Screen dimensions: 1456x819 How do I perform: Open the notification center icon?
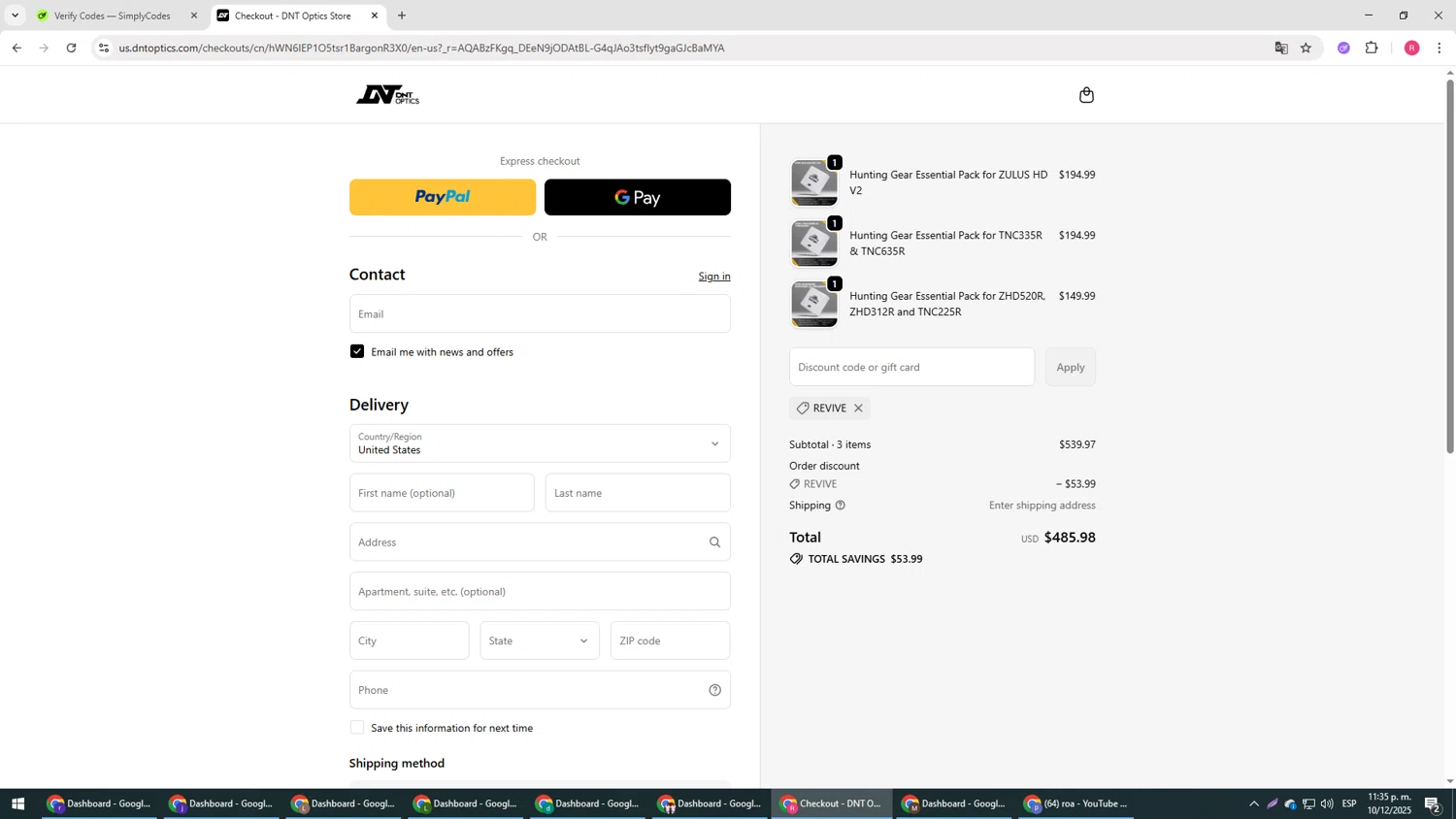pyautogui.click(x=1433, y=803)
